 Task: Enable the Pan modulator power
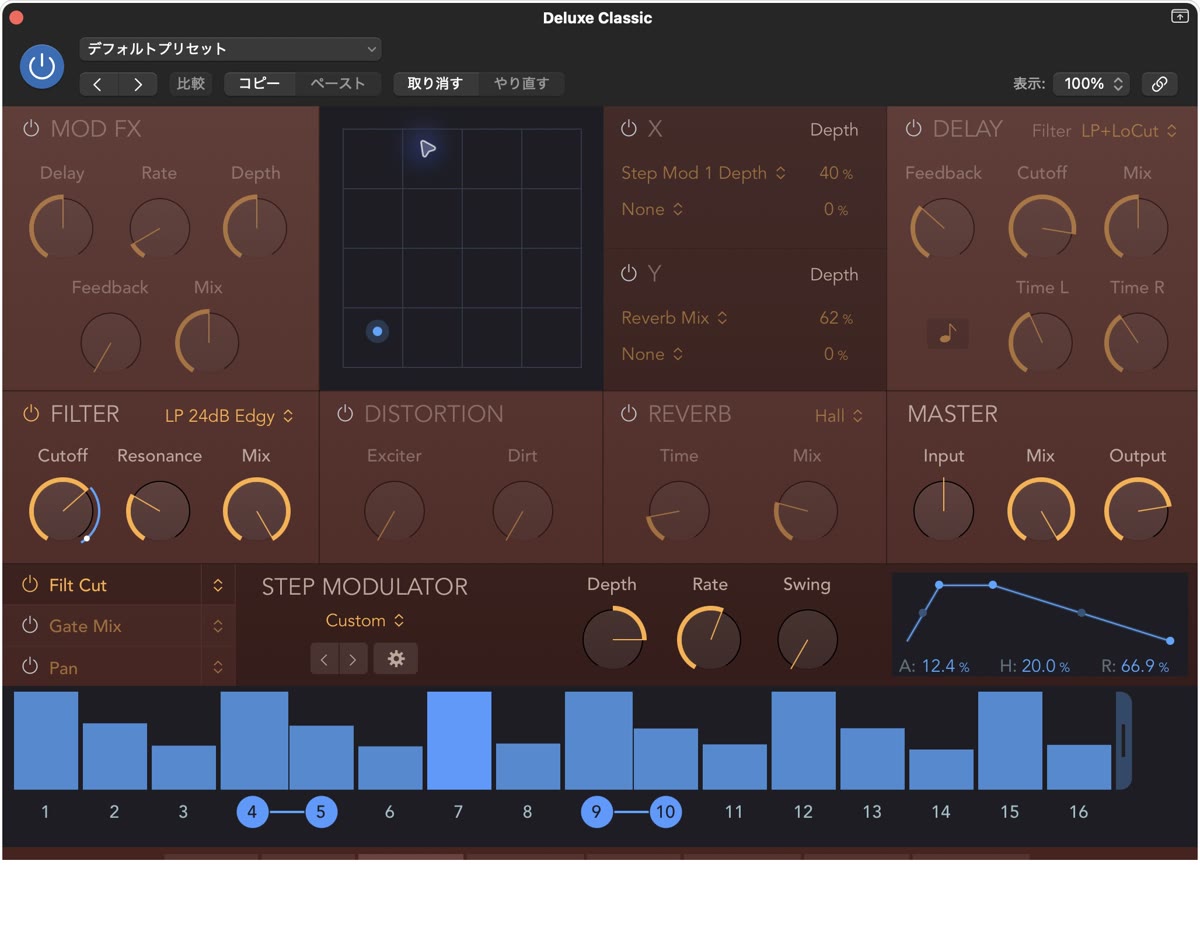pyautogui.click(x=30, y=667)
